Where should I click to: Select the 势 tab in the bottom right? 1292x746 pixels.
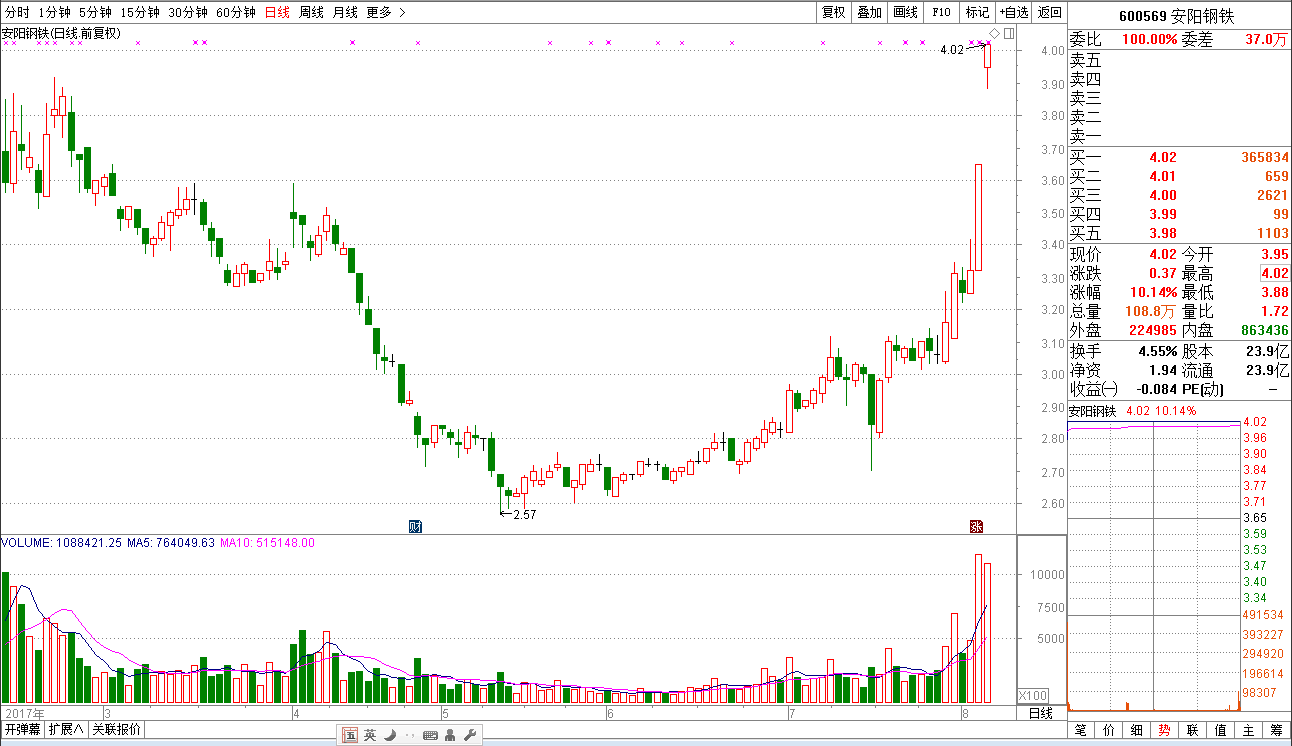[1164, 731]
